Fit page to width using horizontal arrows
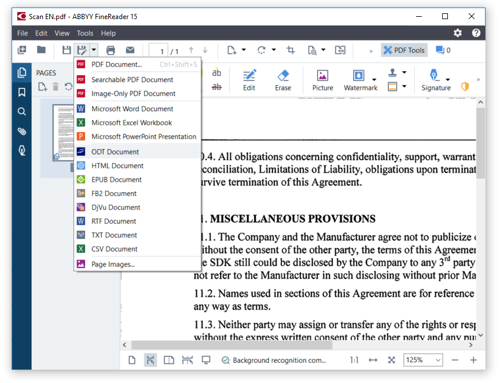 373,360
